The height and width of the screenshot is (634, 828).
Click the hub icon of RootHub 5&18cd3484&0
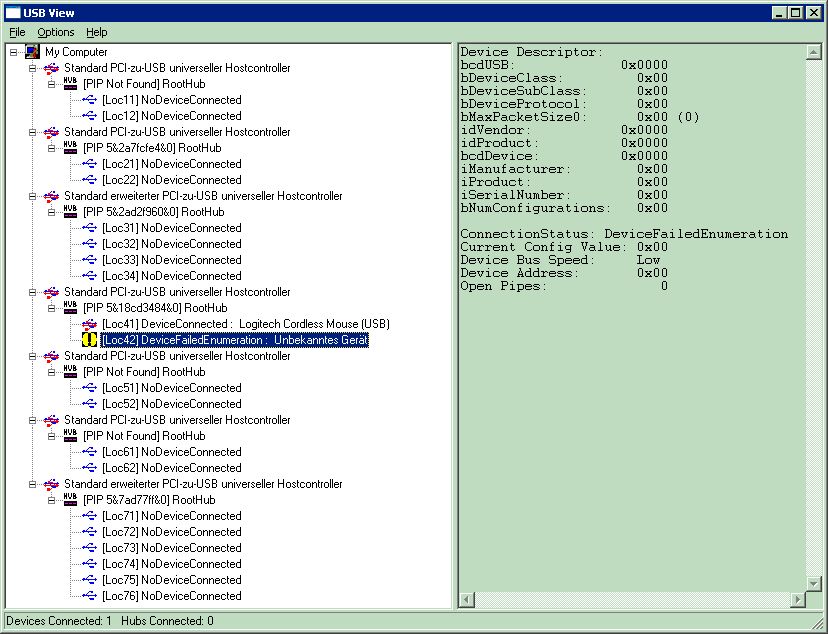(x=70, y=308)
